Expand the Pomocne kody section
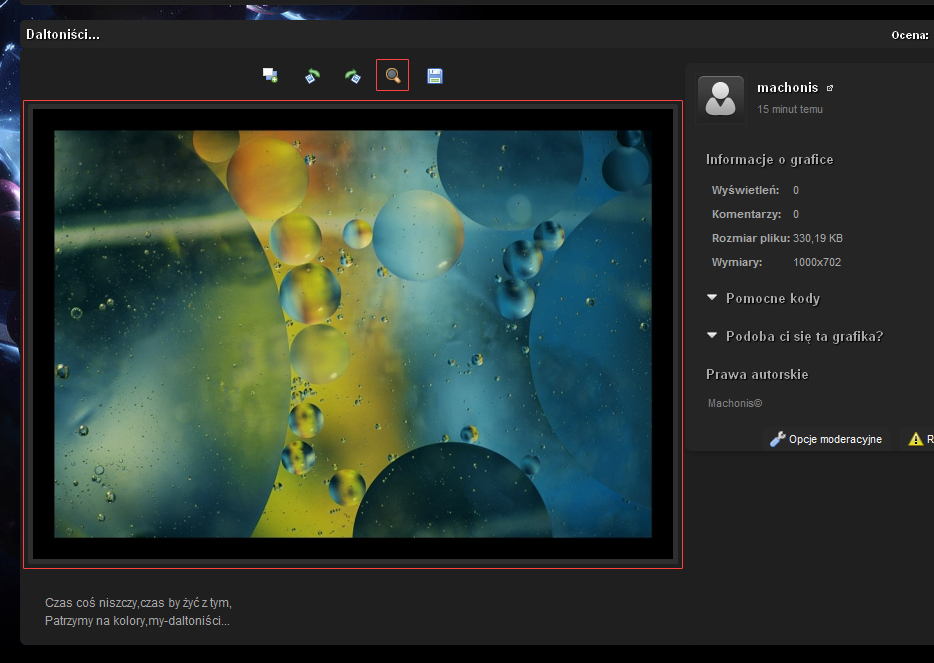 [x=772, y=298]
